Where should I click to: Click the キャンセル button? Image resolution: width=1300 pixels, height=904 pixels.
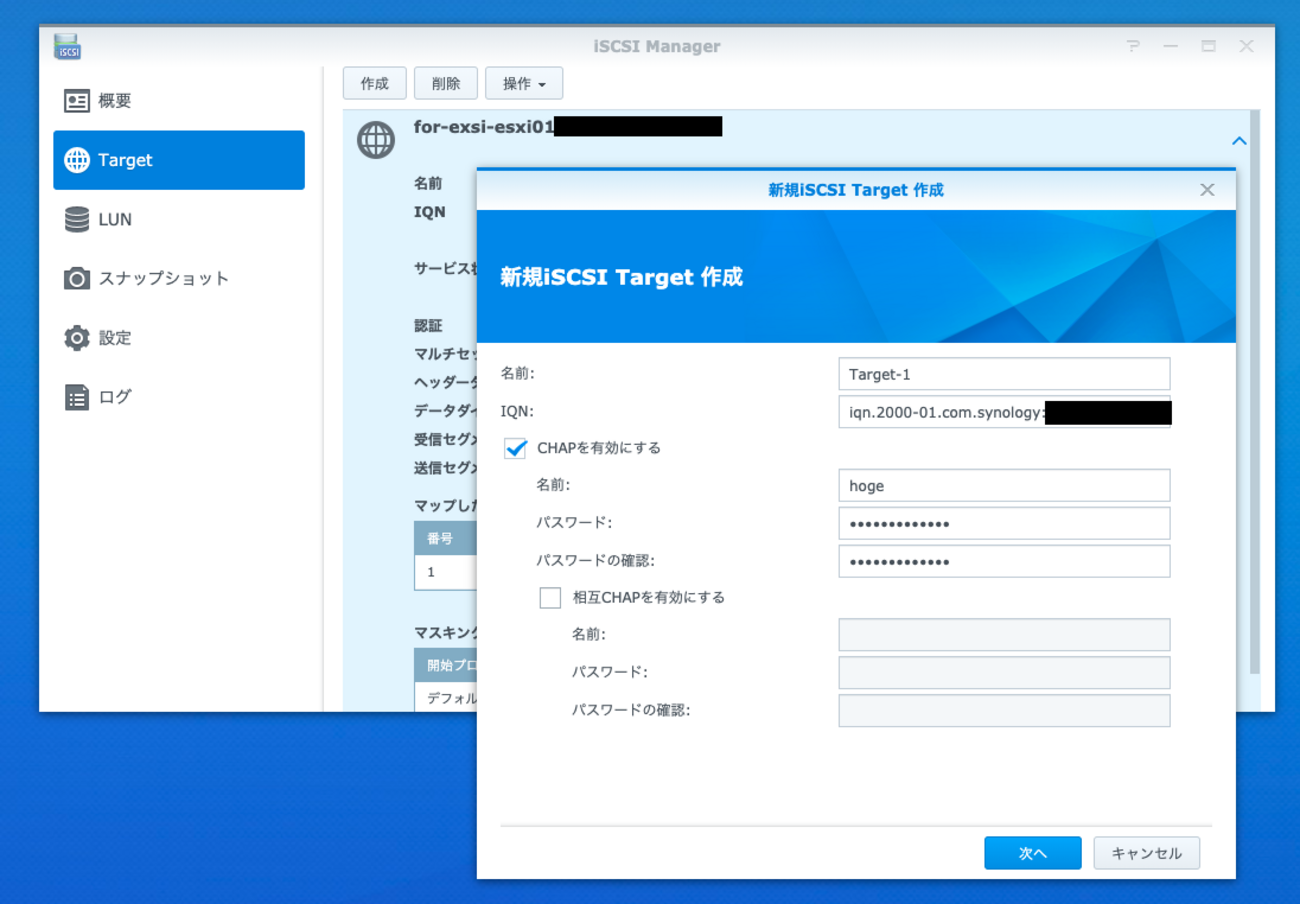coord(1147,853)
